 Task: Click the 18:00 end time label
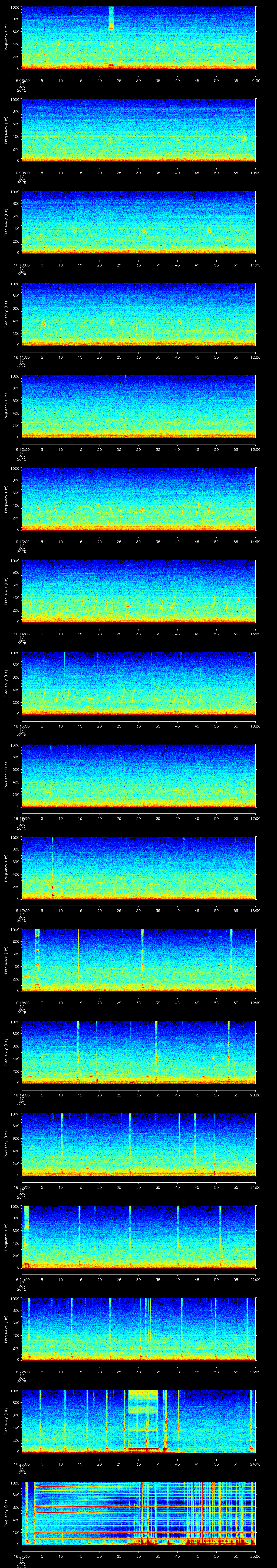(255, 910)
